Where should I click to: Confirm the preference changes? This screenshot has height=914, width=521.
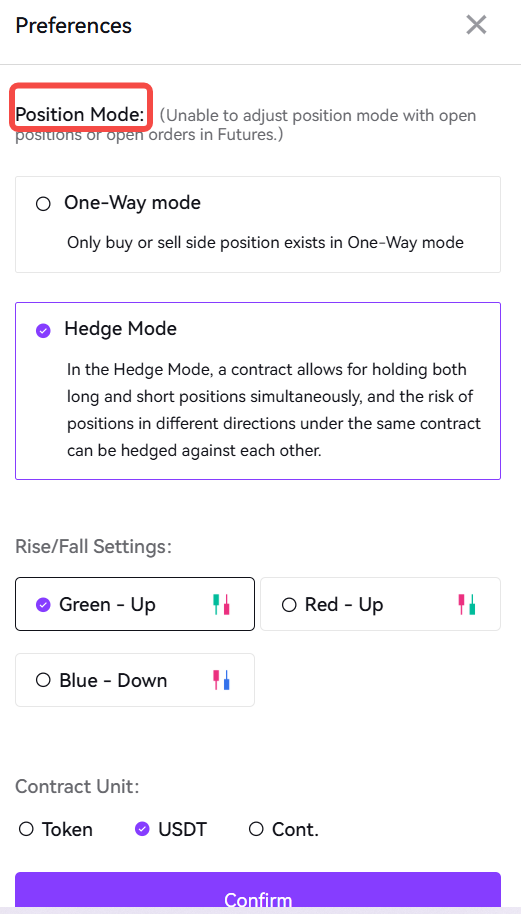[x=258, y=893]
